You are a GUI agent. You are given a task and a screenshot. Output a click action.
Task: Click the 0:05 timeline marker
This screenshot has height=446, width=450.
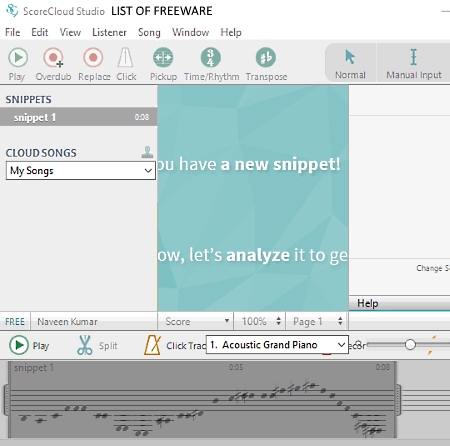236,367
